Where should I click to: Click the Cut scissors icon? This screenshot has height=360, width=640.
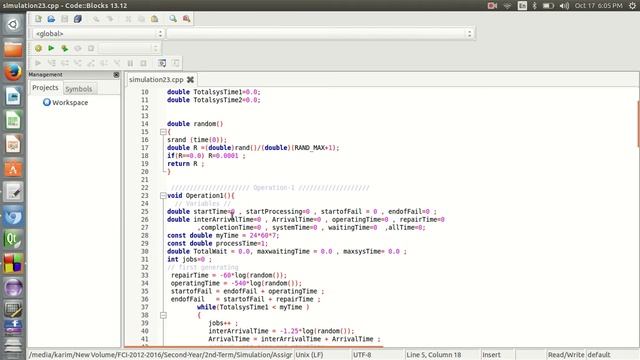click(x=128, y=19)
